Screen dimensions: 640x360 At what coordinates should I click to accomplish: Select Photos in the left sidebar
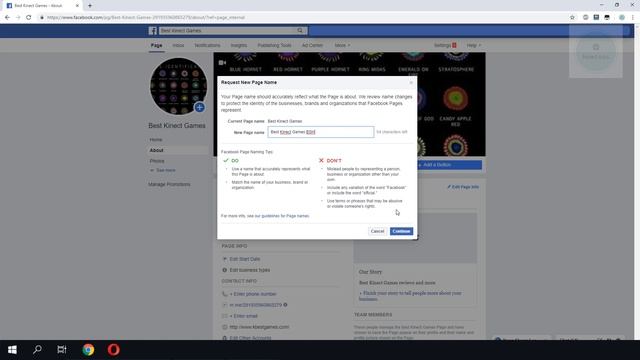(157, 161)
